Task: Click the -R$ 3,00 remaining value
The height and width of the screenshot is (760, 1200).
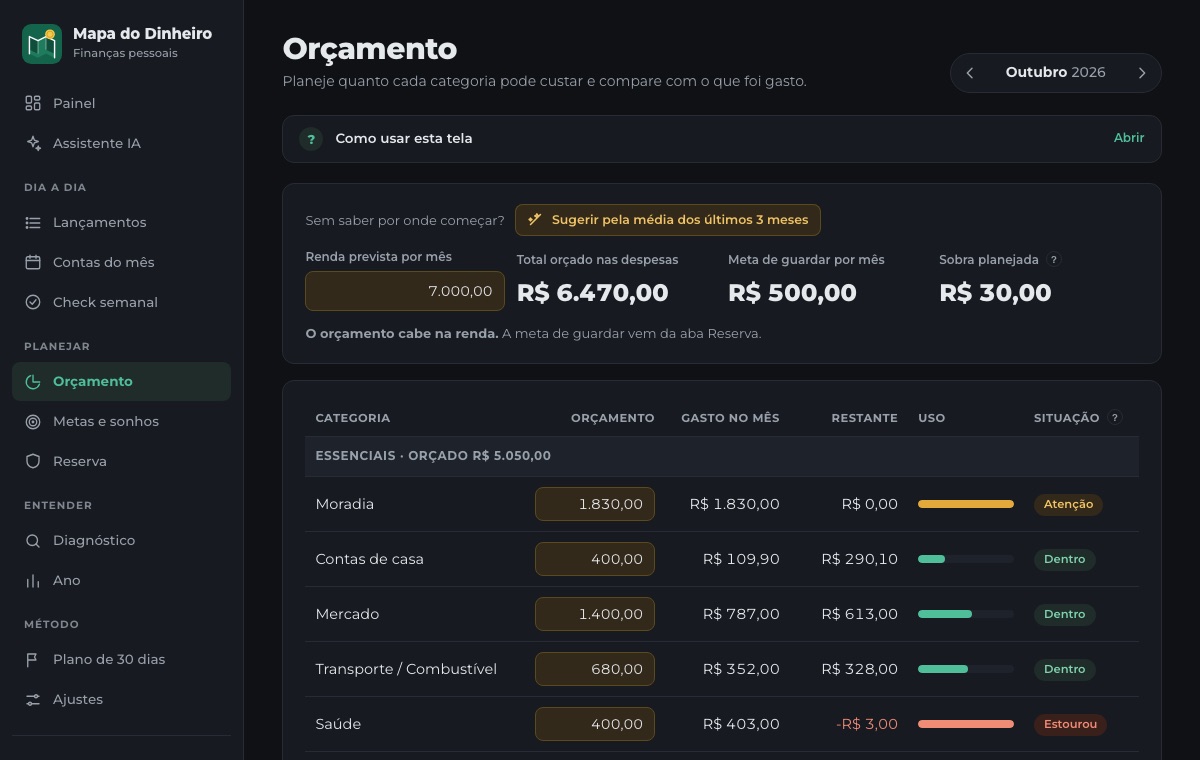Action: click(x=866, y=724)
